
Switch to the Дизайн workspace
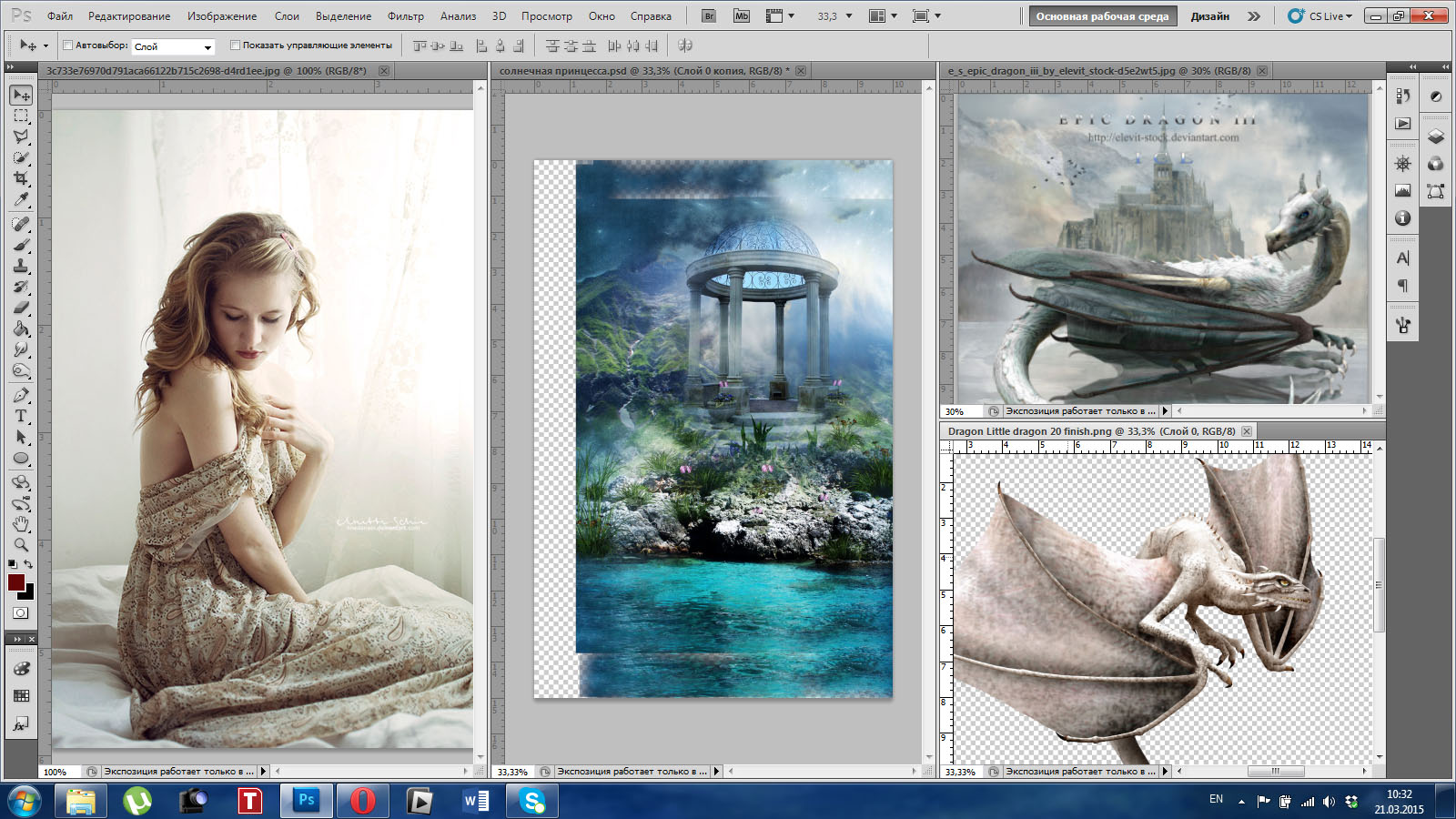(1209, 16)
